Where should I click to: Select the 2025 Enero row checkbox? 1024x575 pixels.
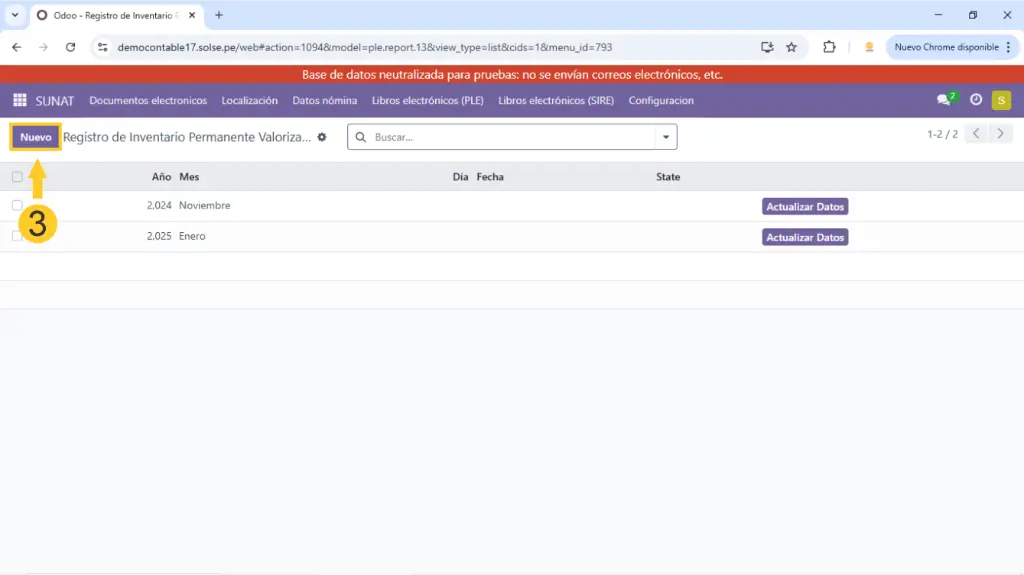click(17, 236)
